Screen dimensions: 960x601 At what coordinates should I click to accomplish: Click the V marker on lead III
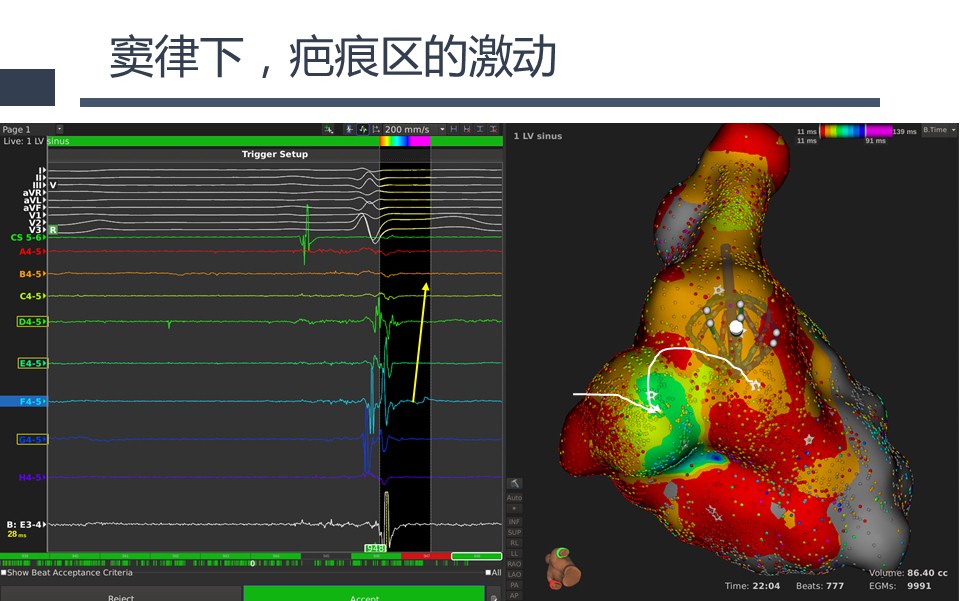coord(53,185)
